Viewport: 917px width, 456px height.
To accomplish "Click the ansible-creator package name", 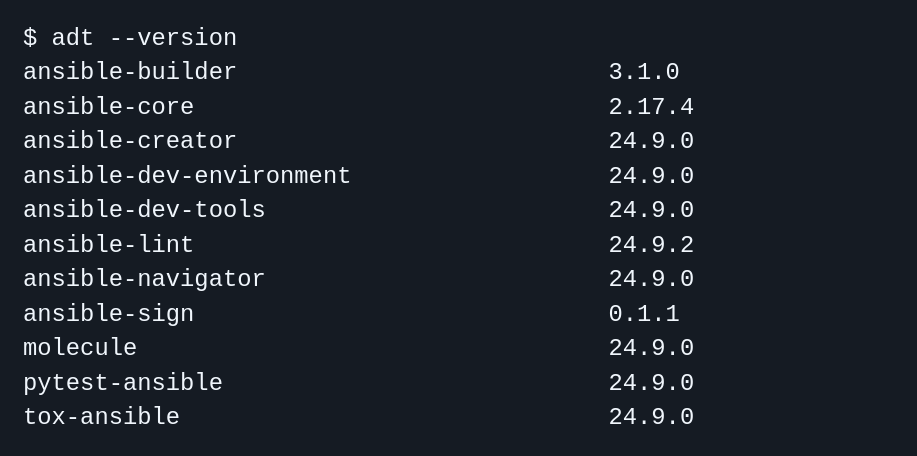I will pyautogui.click(x=130, y=141).
